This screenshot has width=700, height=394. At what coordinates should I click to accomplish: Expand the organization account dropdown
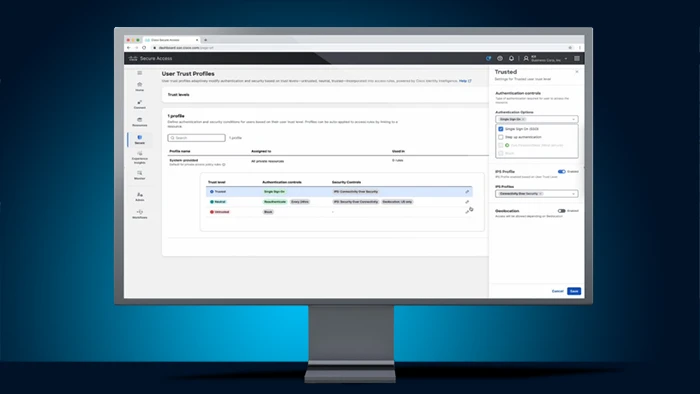pyautogui.click(x=566, y=58)
